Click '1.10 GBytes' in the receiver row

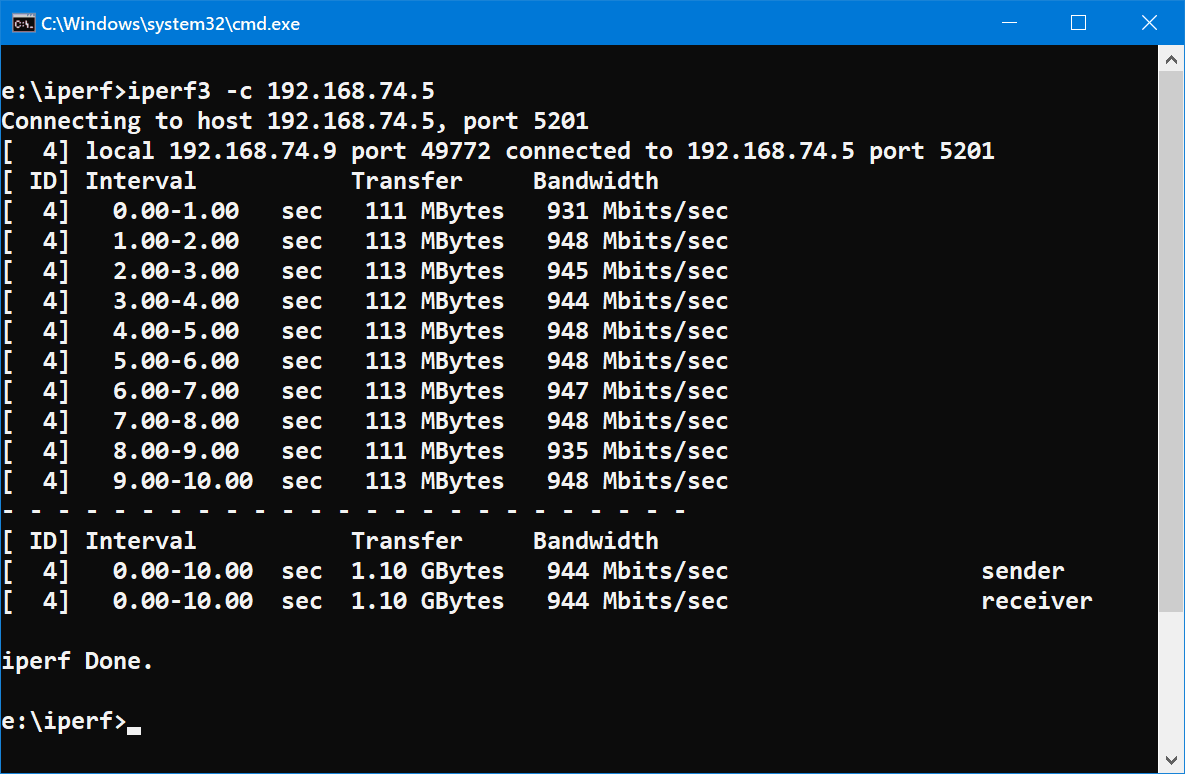point(428,601)
